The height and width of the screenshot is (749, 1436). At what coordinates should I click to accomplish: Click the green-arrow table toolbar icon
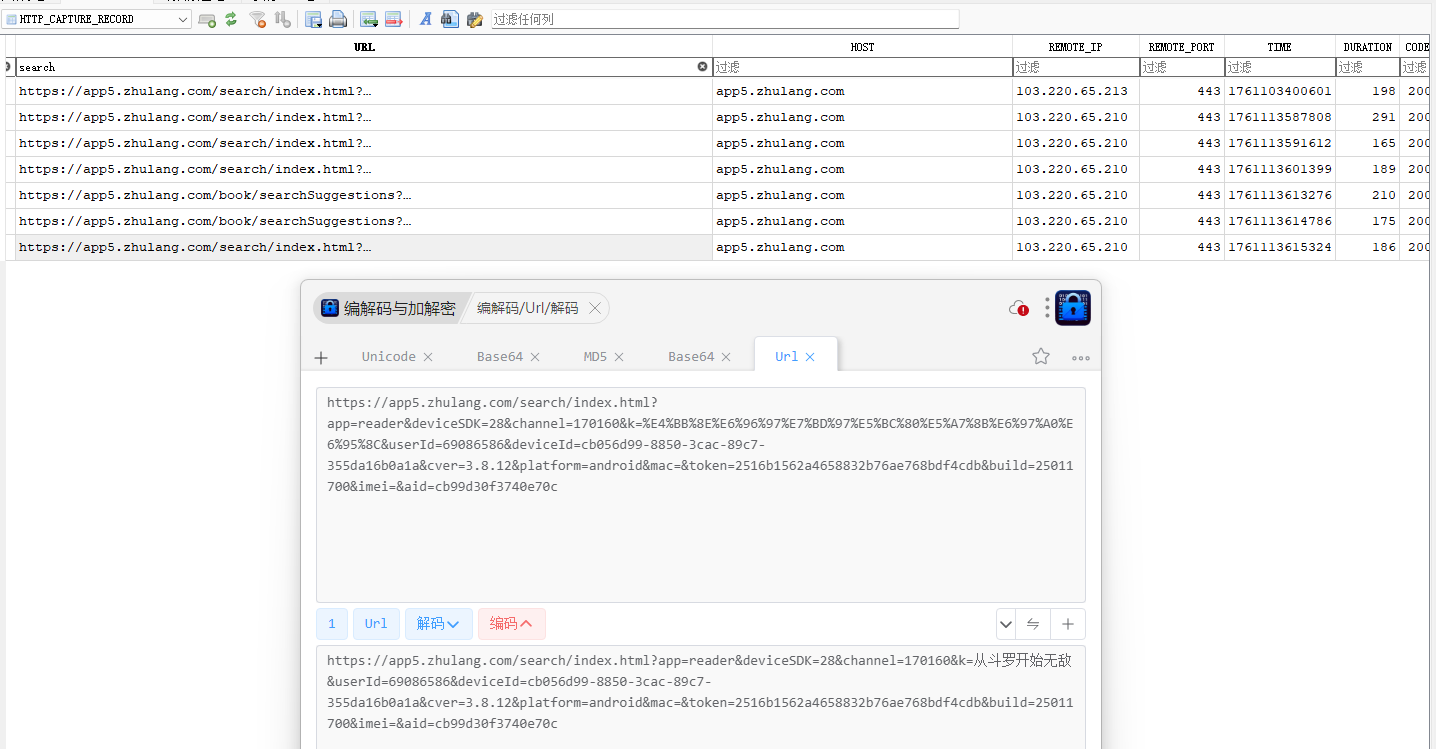[369, 19]
